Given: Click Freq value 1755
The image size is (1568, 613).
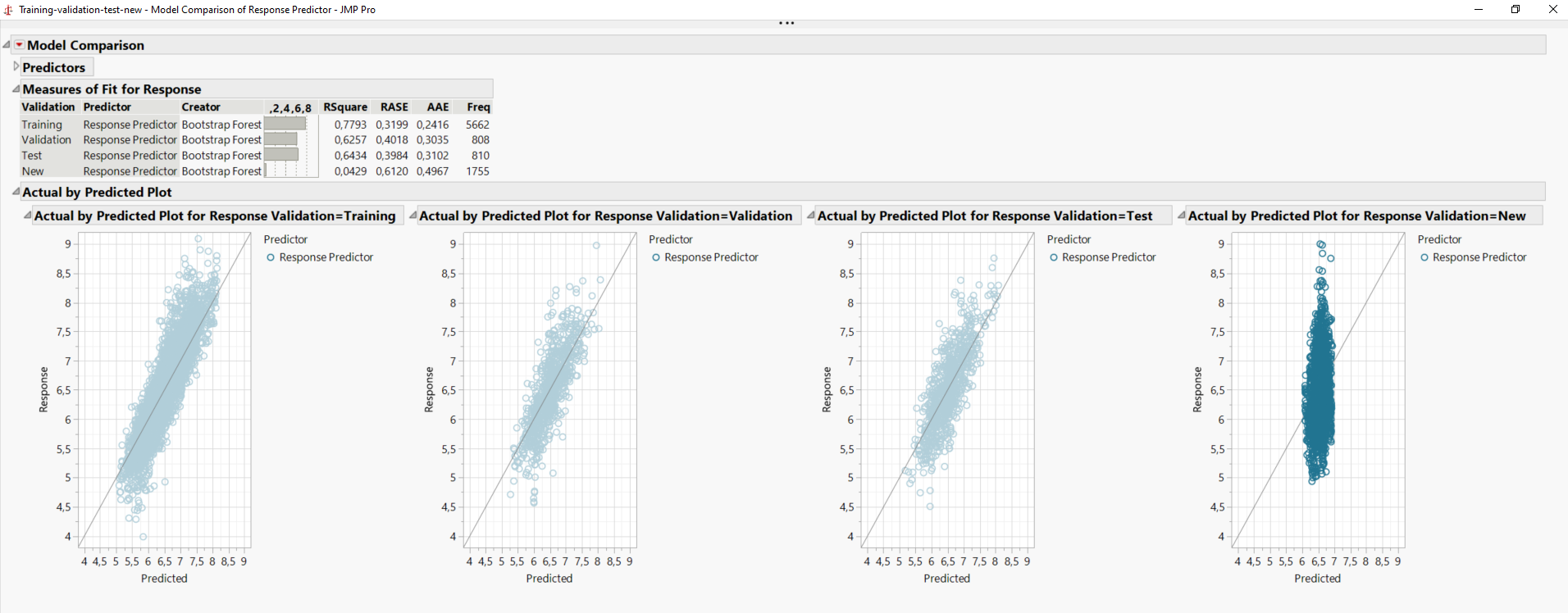Looking at the screenshot, I should (x=477, y=171).
